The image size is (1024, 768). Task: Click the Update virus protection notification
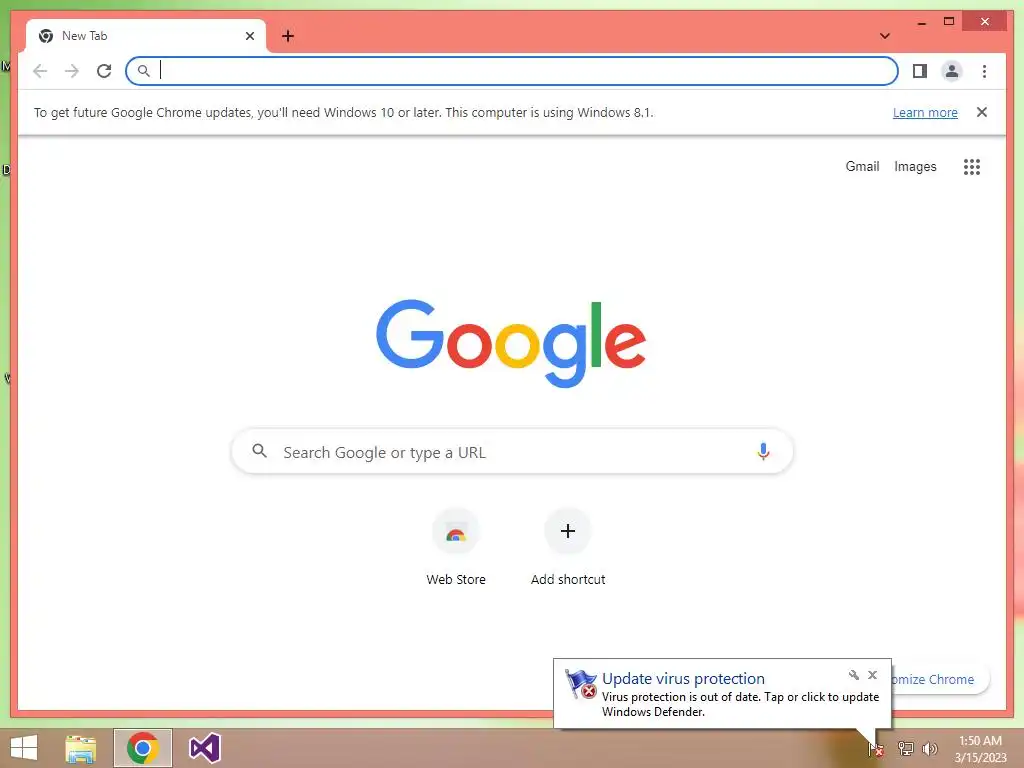coord(722,694)
